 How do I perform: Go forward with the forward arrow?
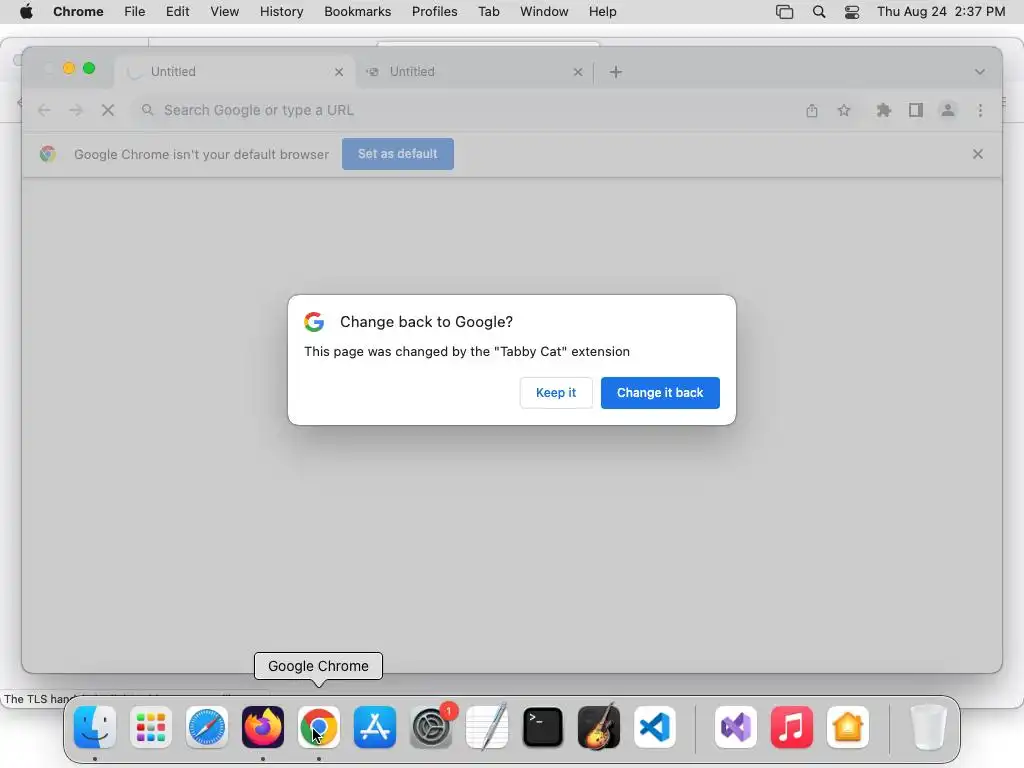click(x=76, y=110)
